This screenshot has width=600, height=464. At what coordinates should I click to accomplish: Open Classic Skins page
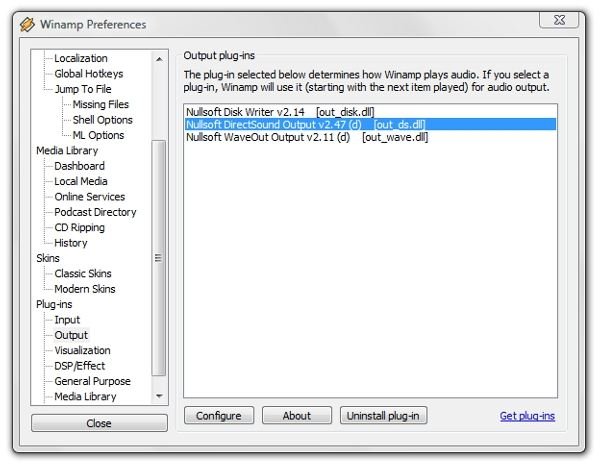83,273
